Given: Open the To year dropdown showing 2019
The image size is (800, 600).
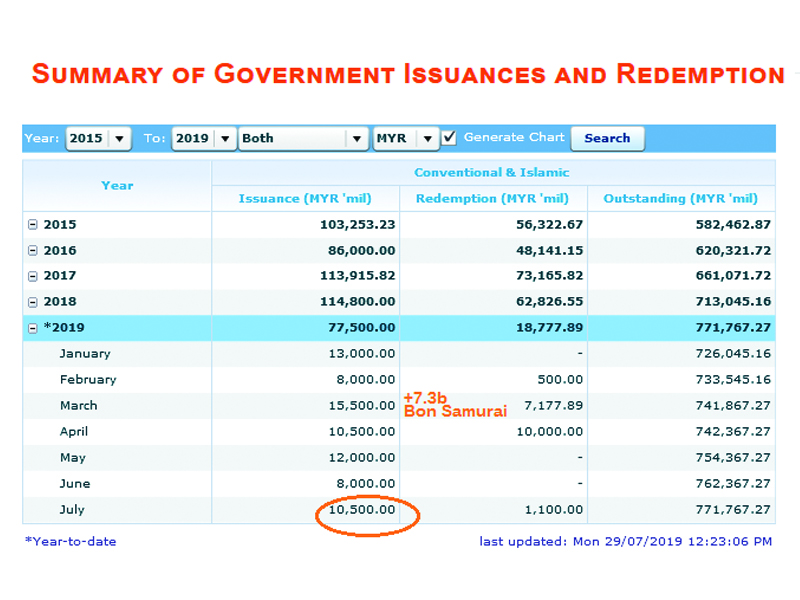Looking at the screenshot, I should pyautogui.click(x=204, y=138).
